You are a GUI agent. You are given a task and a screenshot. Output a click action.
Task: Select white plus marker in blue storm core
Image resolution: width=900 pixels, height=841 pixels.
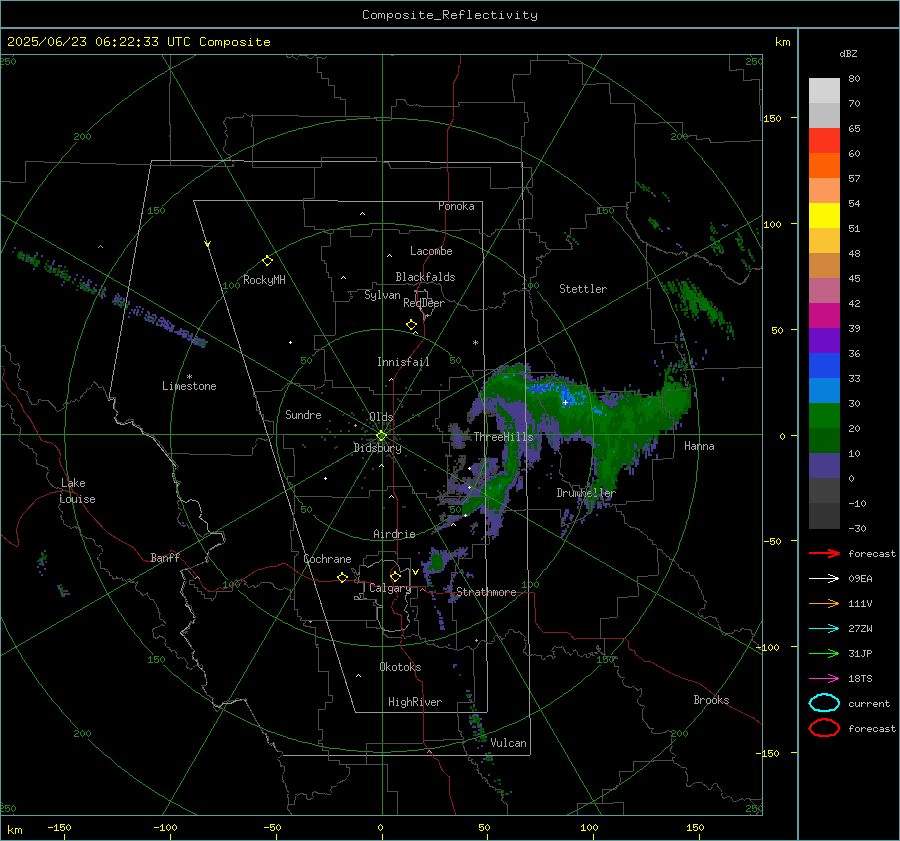565,402
